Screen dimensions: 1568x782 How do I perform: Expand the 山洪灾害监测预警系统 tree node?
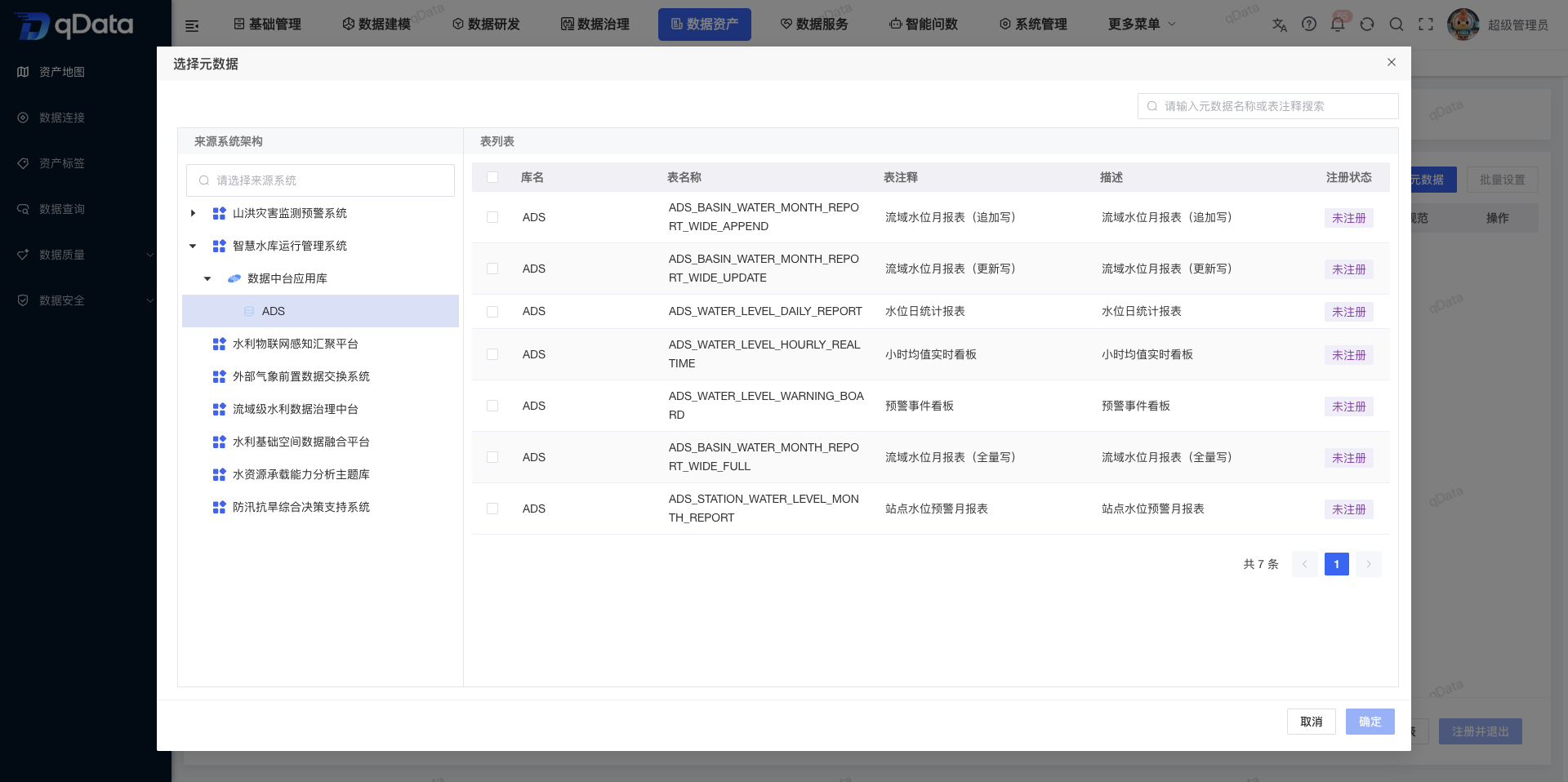click(x=193, y=213)
